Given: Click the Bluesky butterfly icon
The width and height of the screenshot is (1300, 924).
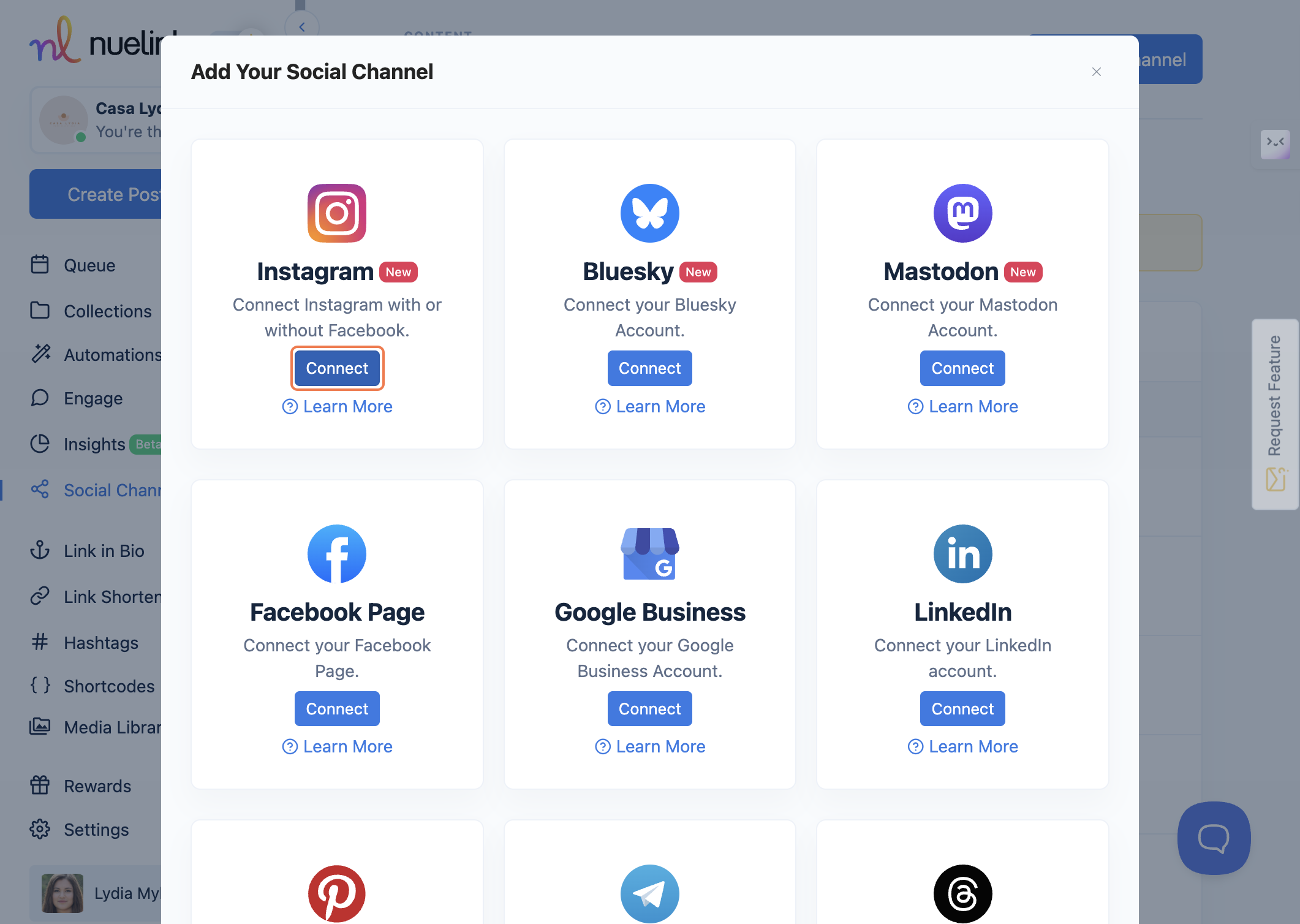Looking at the screenshot, I should coord(650,213).
